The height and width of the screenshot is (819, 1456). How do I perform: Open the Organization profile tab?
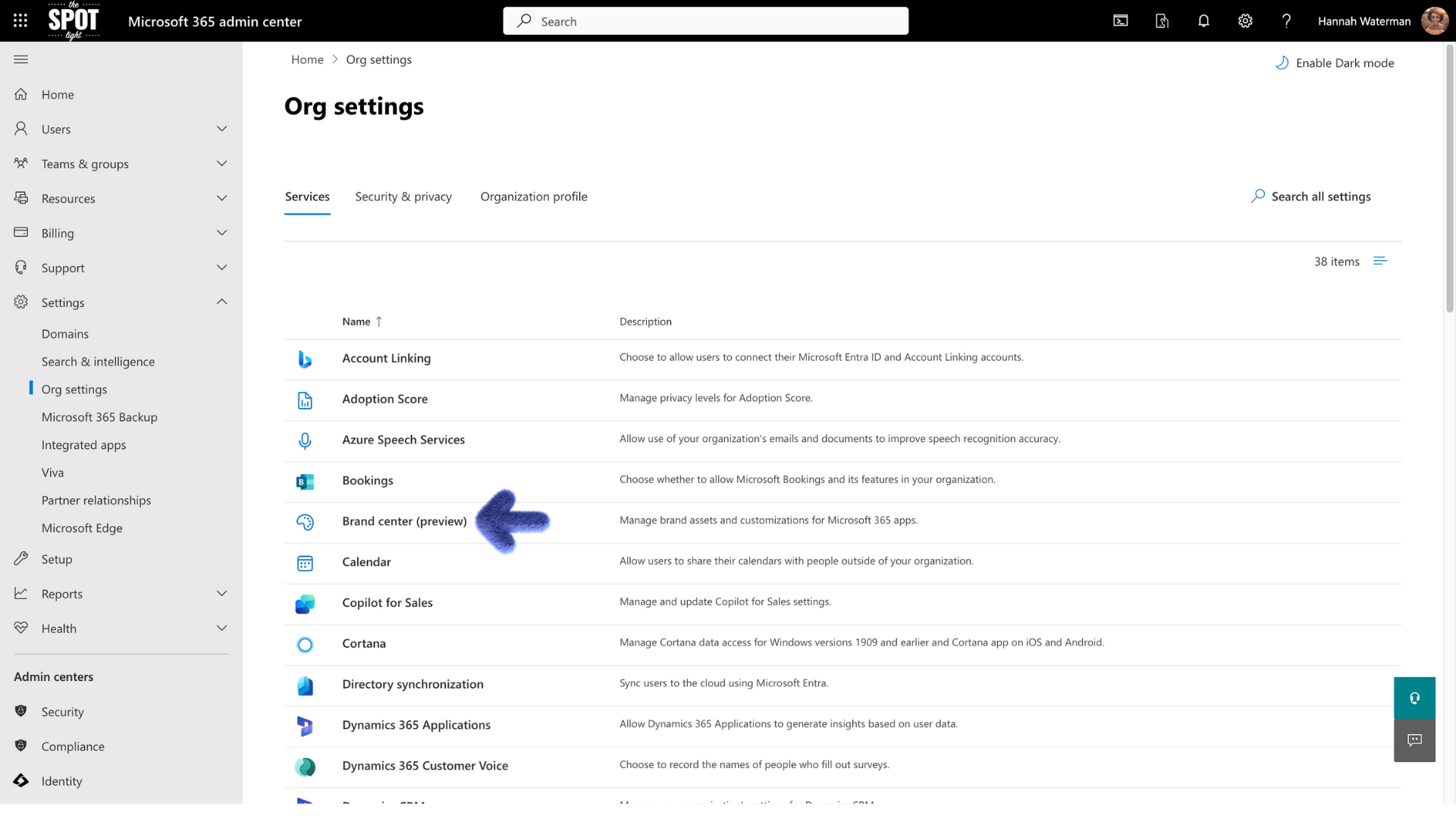pos(533,196)
